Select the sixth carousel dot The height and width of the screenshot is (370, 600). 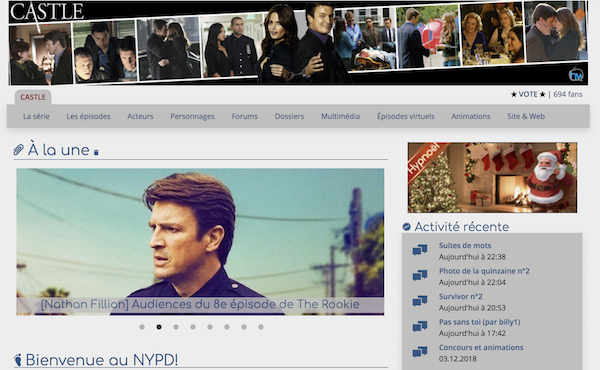227,327
